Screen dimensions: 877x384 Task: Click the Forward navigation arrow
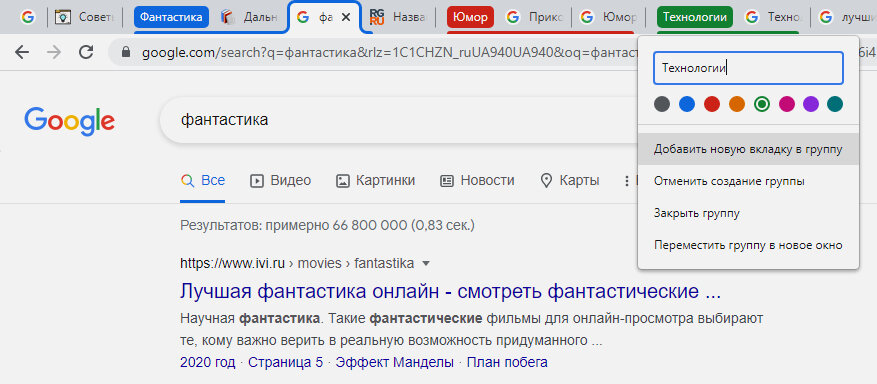54,52
